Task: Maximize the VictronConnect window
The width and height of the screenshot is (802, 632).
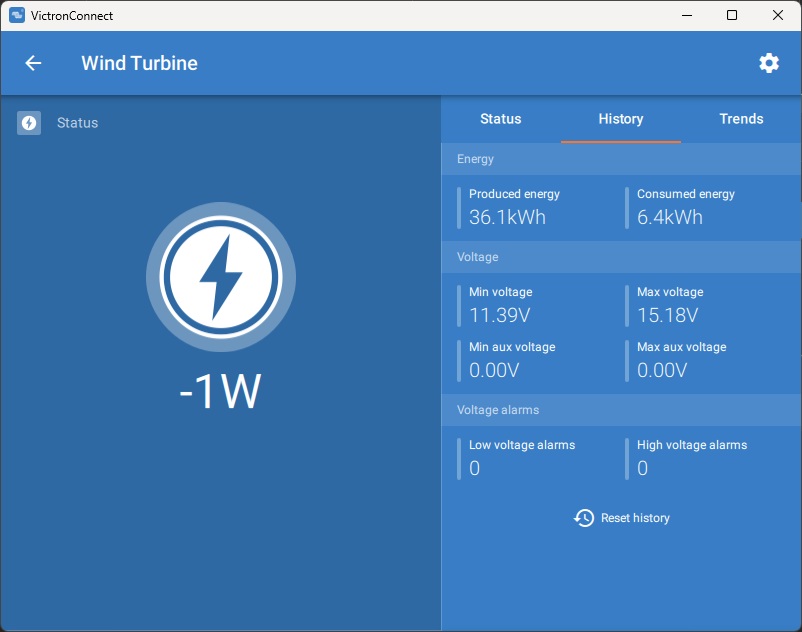Action: (x=732, y=15)
